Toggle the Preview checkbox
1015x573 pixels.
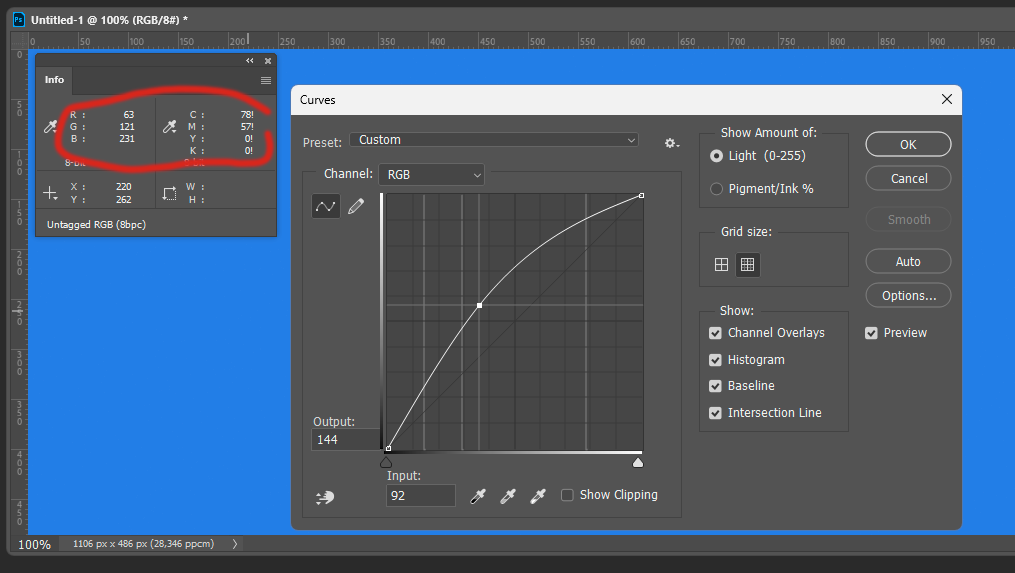coord(871,333)
